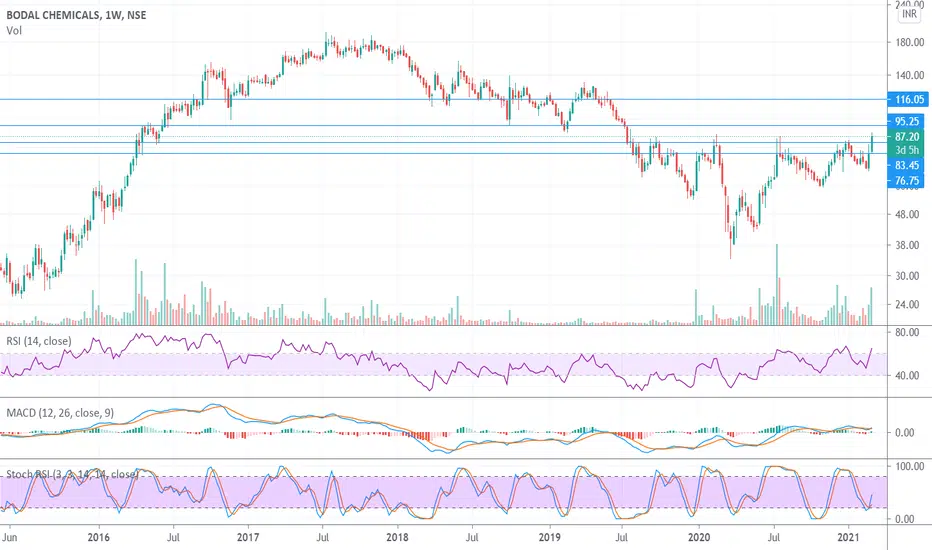Click the 95.25 price label
This screenshot has height=550, width=932.
[x=906, y=121]
